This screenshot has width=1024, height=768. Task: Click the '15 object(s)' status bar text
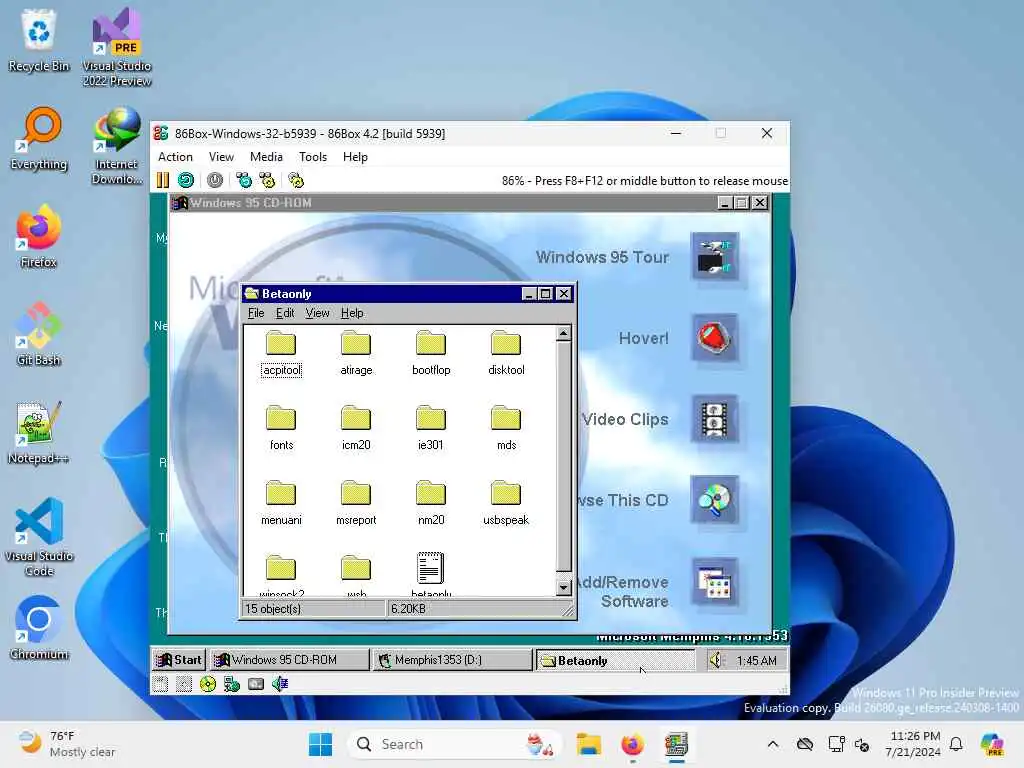coord(273,609)
